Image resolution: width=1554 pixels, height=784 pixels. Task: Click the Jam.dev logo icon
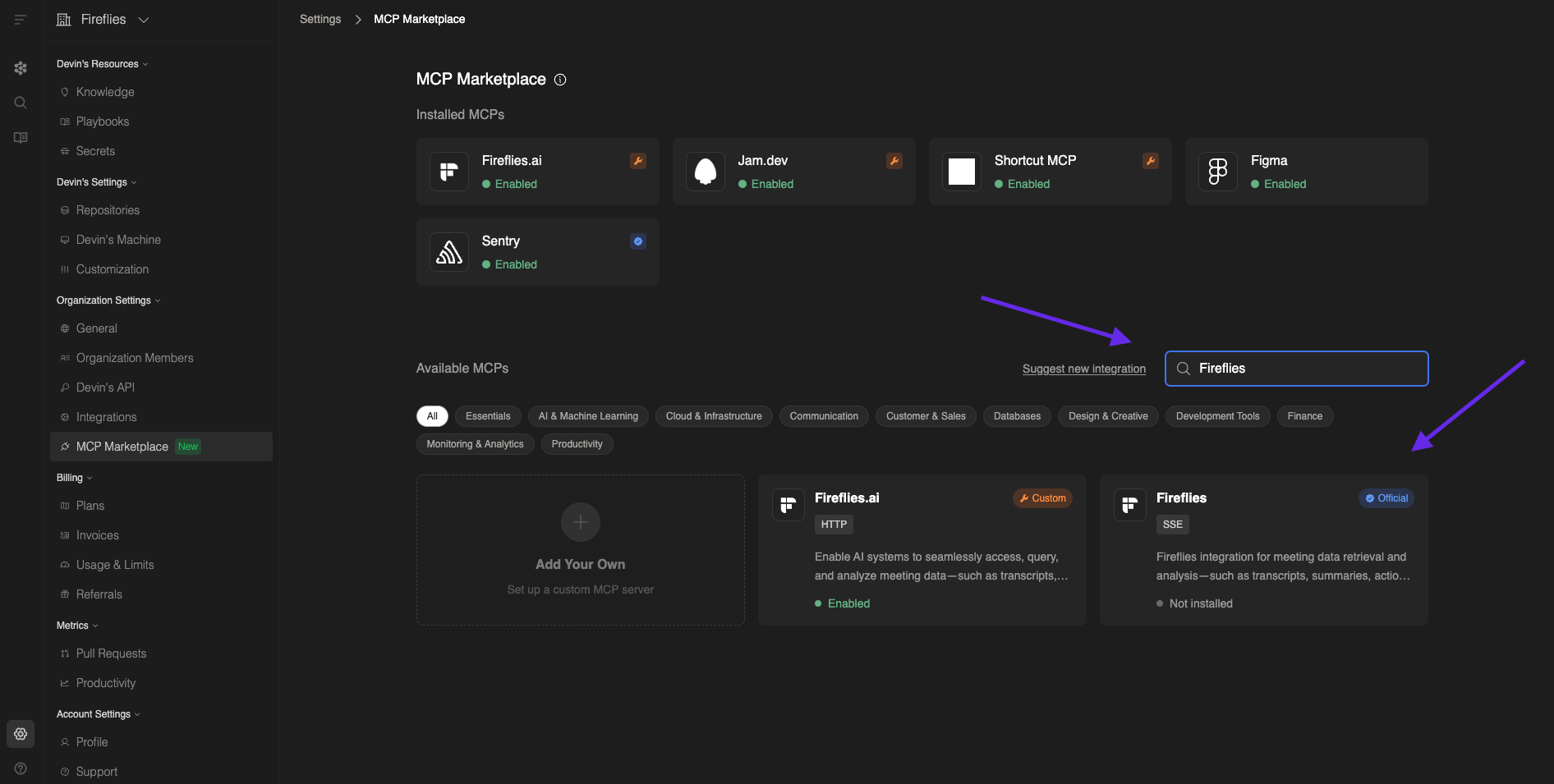[706, 172]
